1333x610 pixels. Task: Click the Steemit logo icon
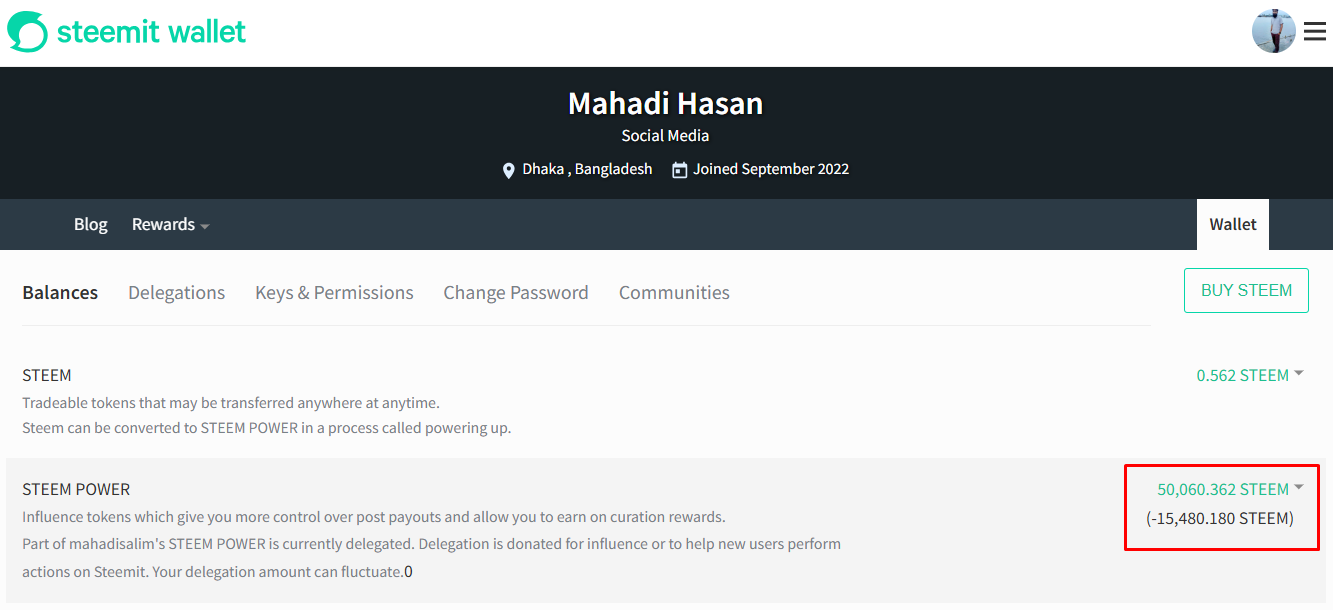27,32
